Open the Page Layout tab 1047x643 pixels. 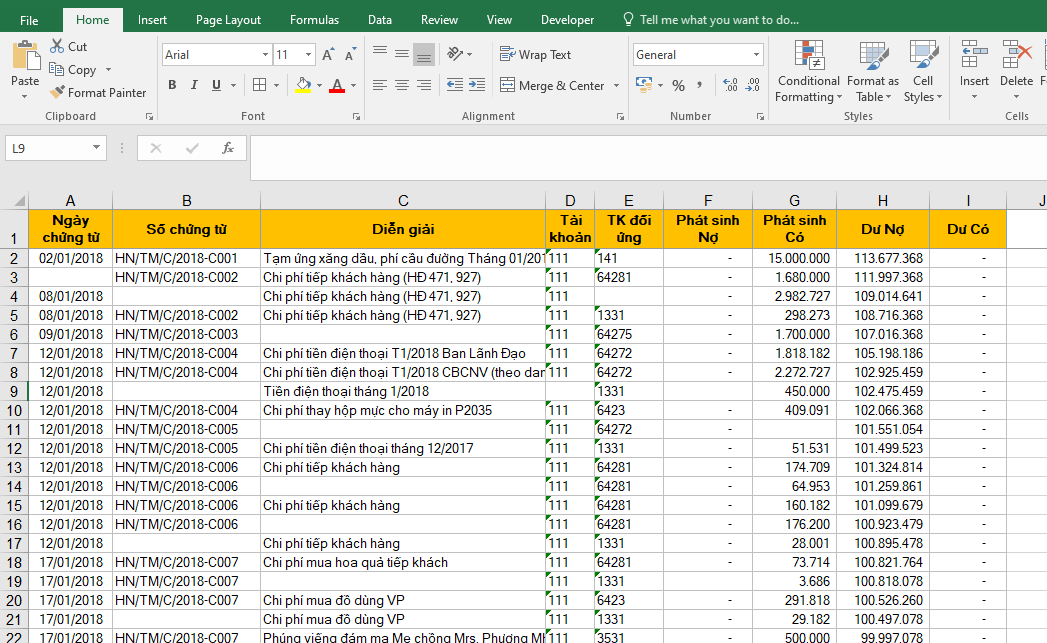coord(228,20)
